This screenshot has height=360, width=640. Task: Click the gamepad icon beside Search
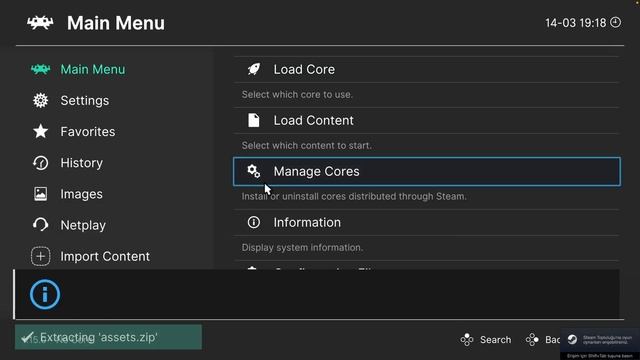coord(467,340)
